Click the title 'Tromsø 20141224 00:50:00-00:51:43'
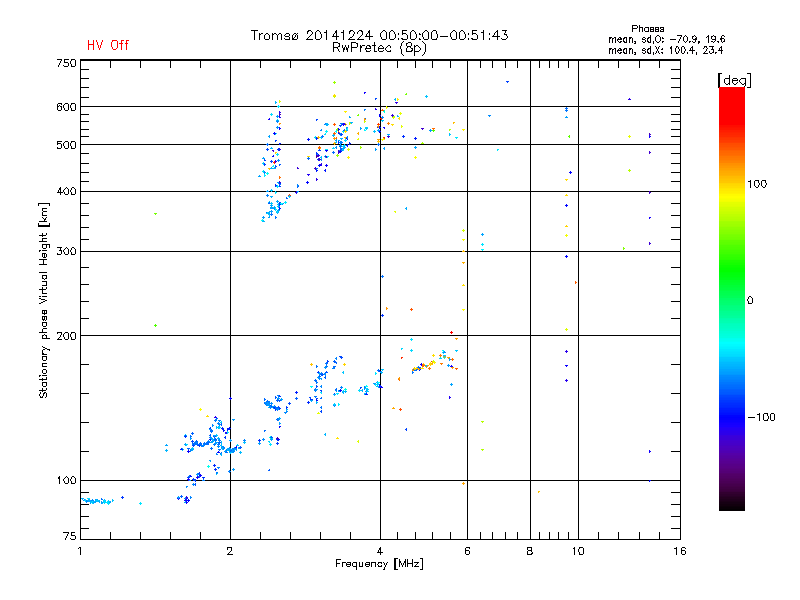Screen dimensions: 800x600 coord(379,35)
